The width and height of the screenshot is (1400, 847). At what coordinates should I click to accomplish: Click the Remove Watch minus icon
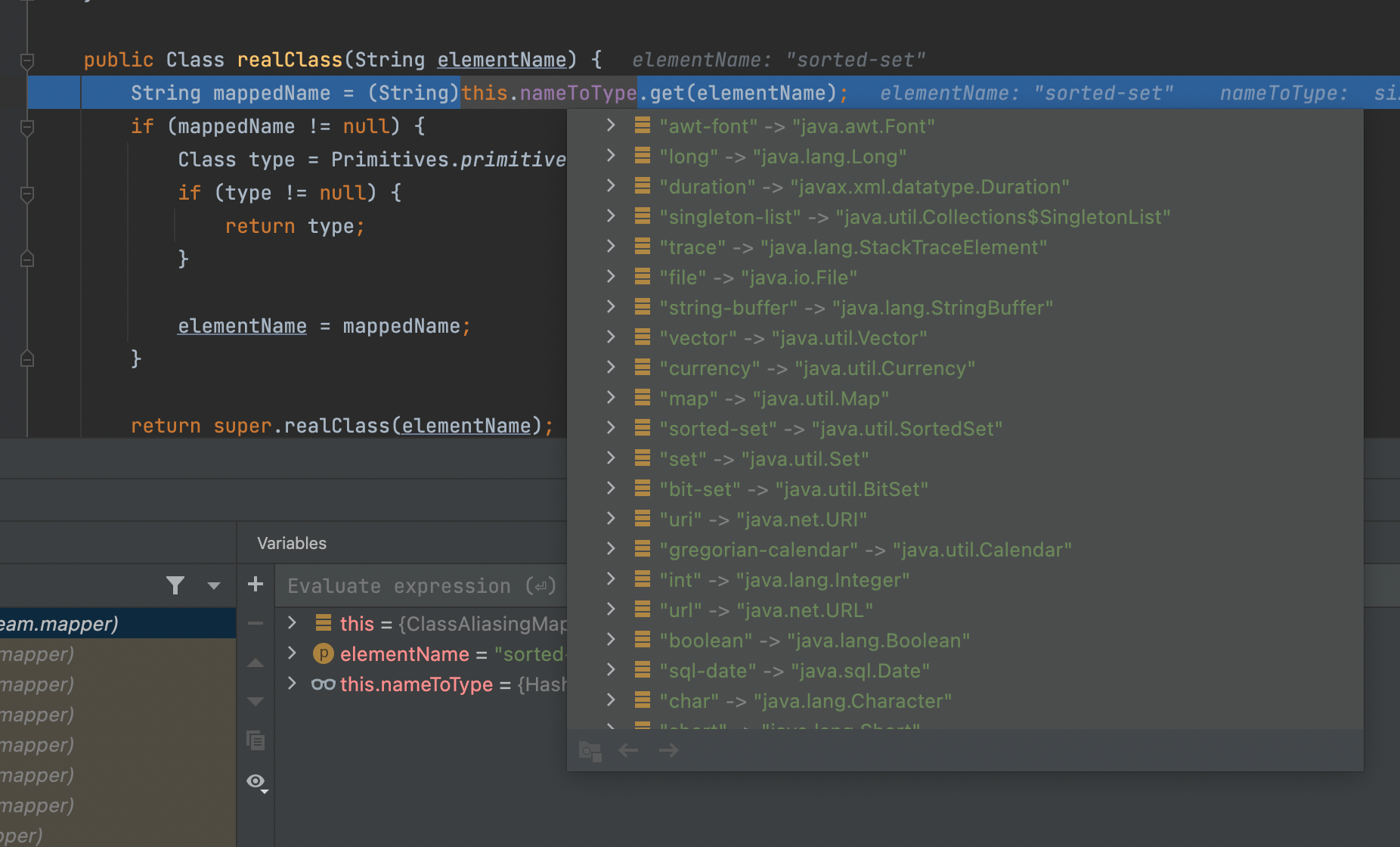256,624
